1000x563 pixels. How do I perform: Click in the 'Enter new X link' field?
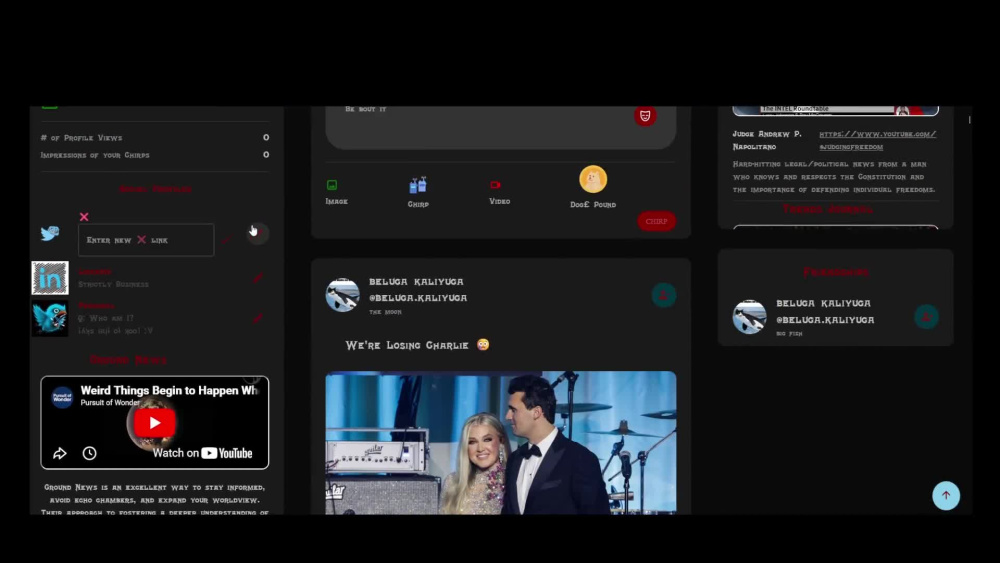coord(146,240)
